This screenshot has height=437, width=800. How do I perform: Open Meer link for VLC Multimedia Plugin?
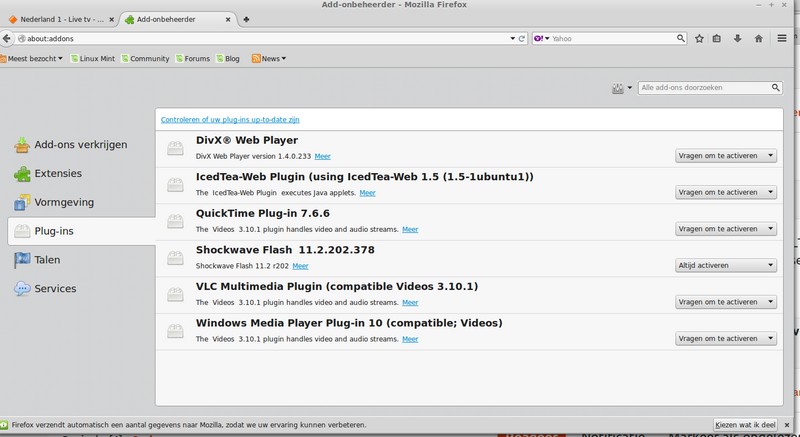(x=410, y=302)
